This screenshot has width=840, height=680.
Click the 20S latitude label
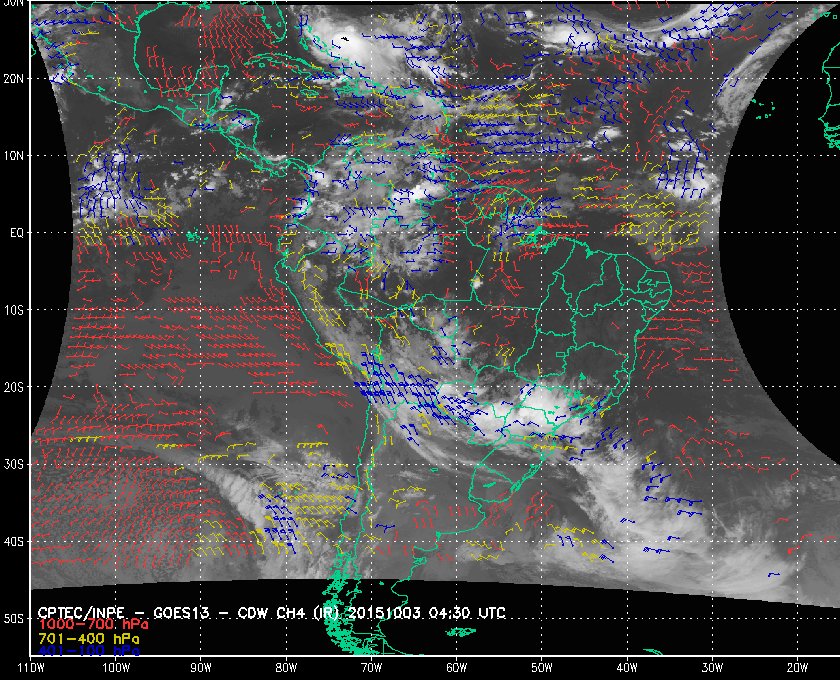pos(13,387)
